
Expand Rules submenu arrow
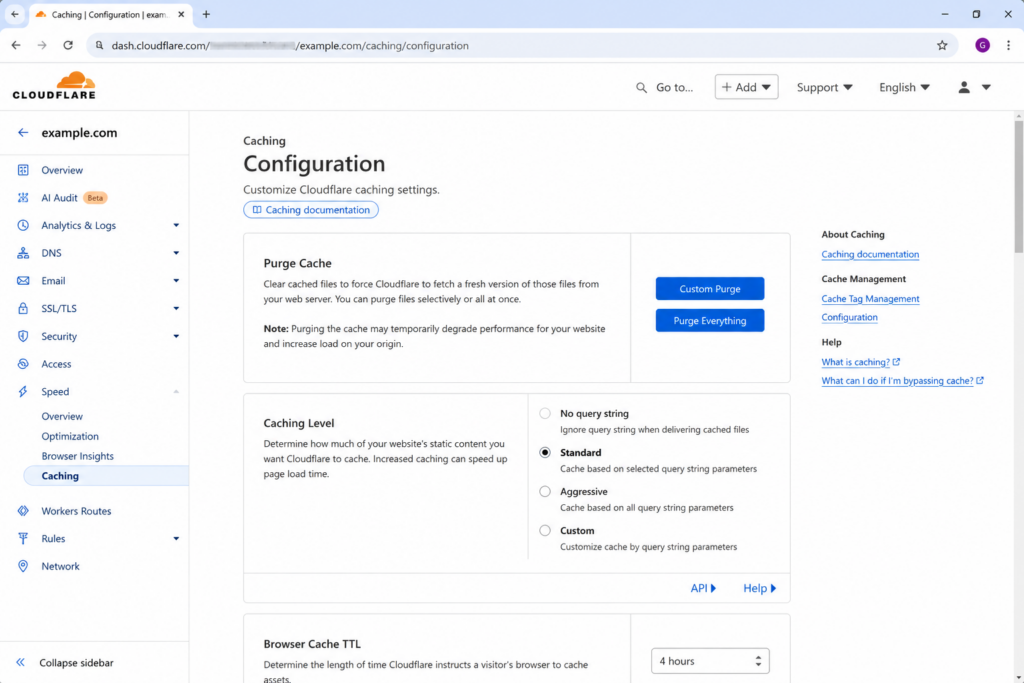click(x=176, y=539)
